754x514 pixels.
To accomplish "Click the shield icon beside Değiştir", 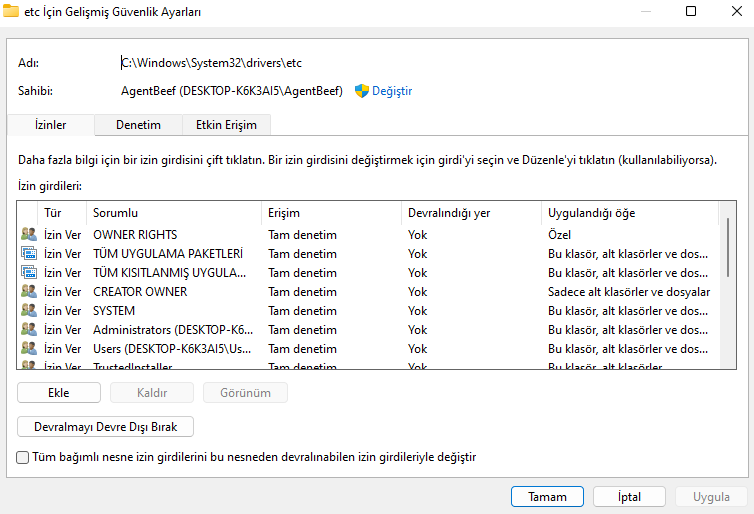I will (x=362, y=91).
